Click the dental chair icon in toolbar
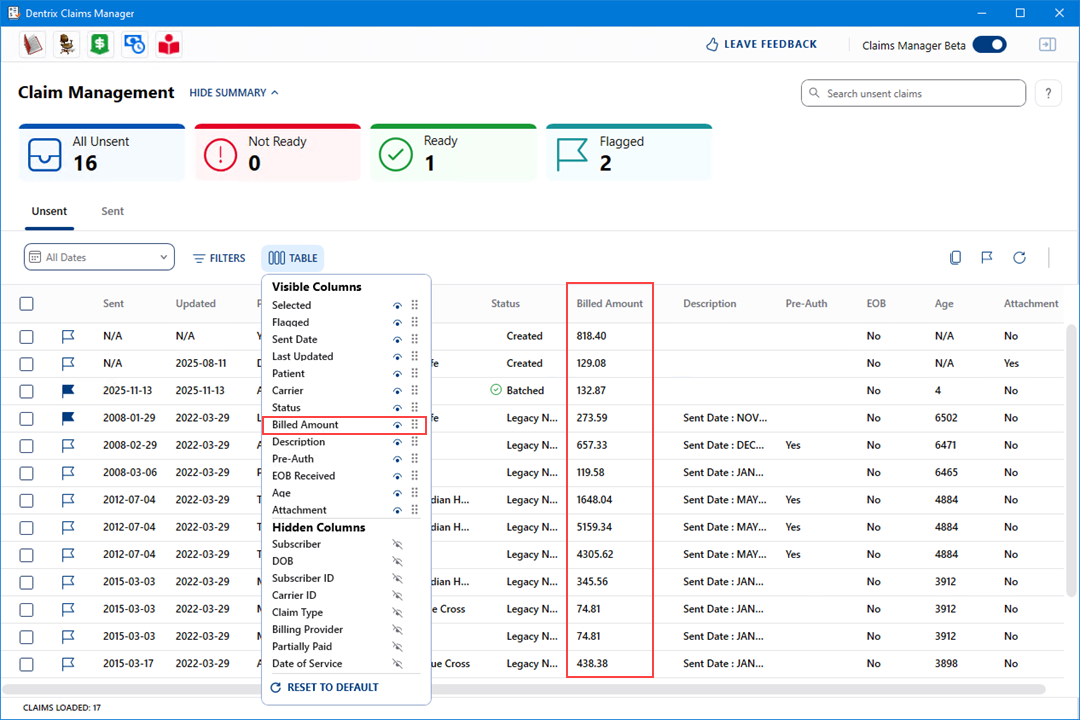This screenshot has height=720, width=1080. point(66,44)
